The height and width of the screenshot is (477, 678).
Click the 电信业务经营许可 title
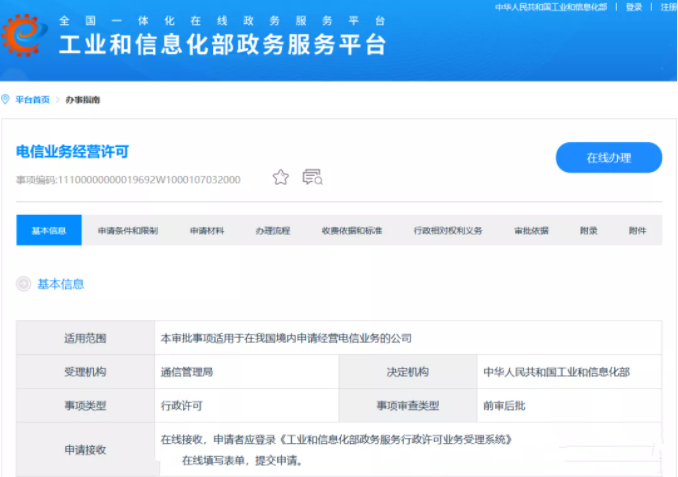[72, 151]
